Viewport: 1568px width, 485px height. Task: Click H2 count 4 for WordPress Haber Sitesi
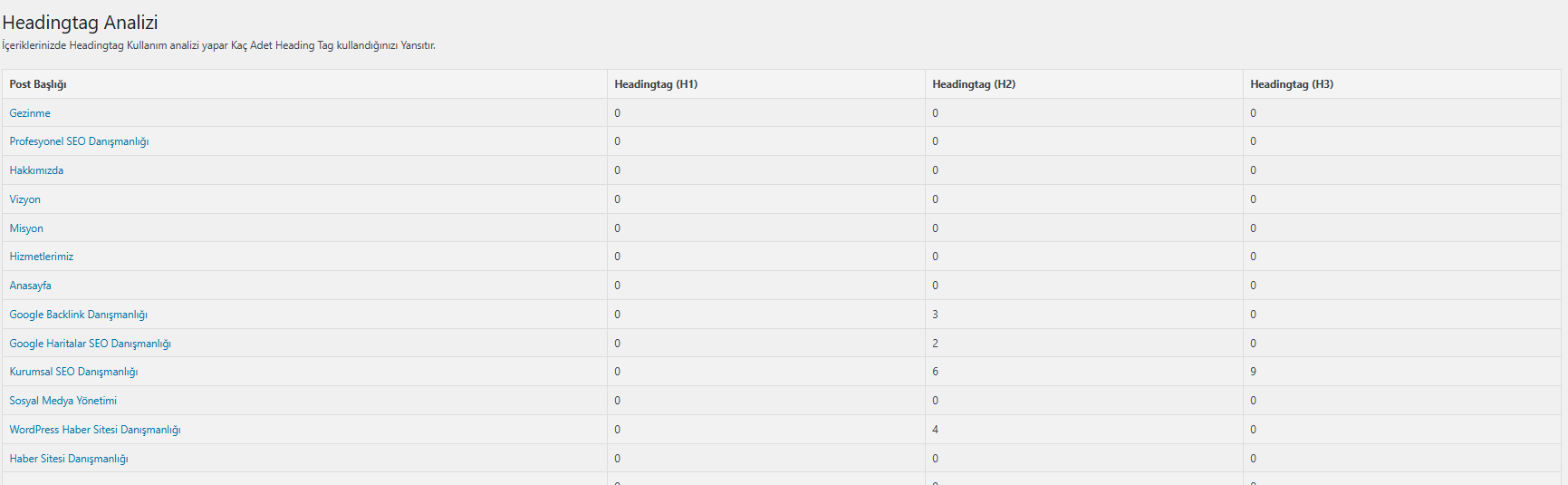coord(936,430)
